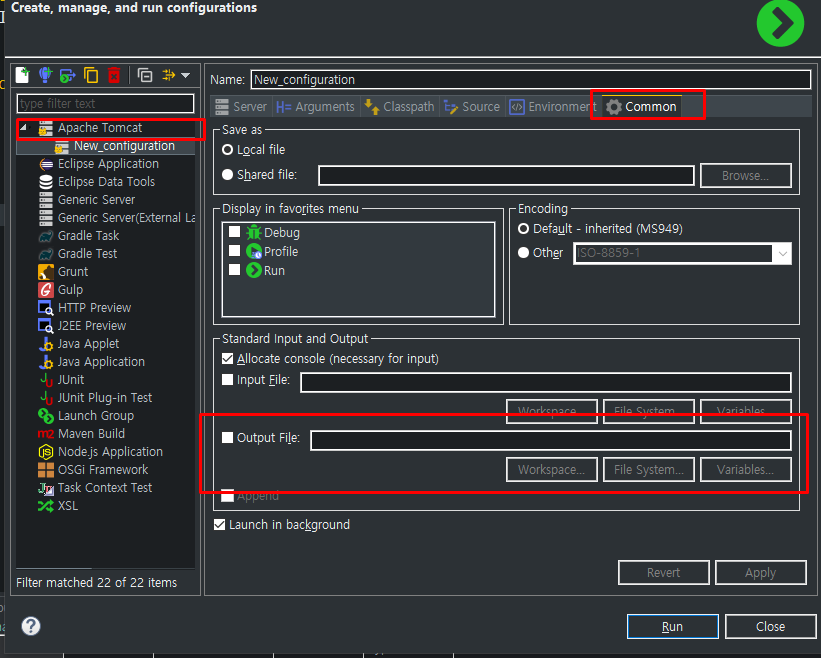Open the Classpath tab
This screenshot has height=658, width=821.
[400, 107]
